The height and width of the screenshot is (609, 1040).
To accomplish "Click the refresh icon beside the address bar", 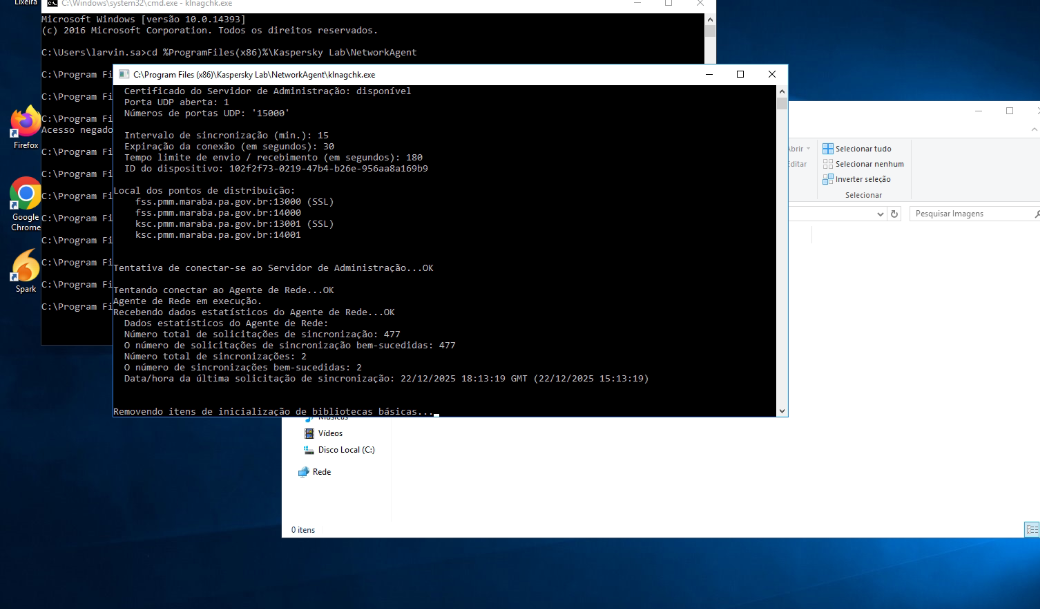I will click(894, 213).
